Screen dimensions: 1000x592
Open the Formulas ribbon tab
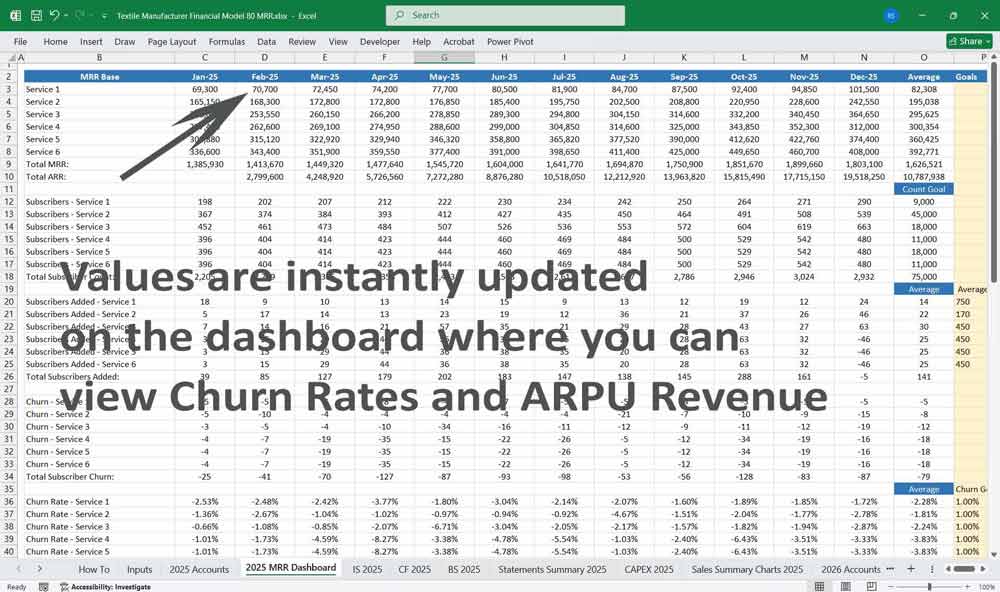pos(226,42)
